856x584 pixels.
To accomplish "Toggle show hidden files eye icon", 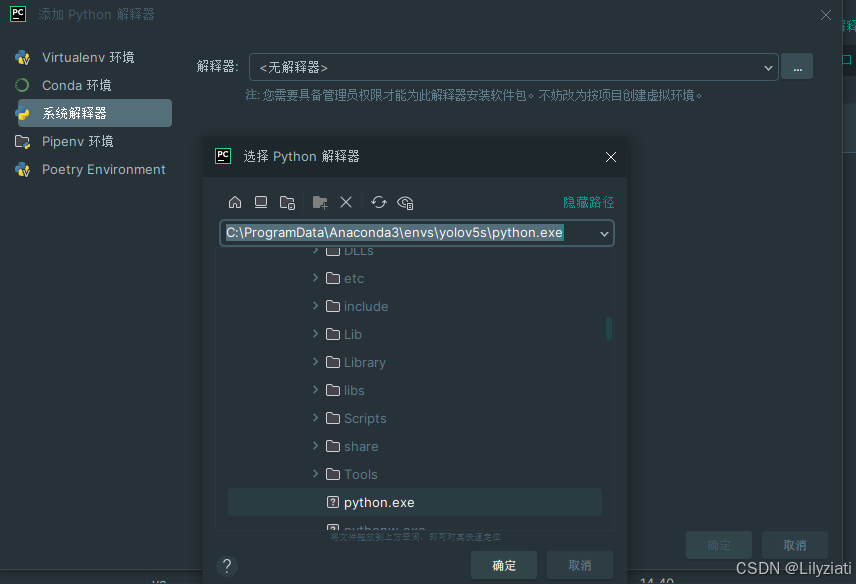I will [x=405, y=203].
